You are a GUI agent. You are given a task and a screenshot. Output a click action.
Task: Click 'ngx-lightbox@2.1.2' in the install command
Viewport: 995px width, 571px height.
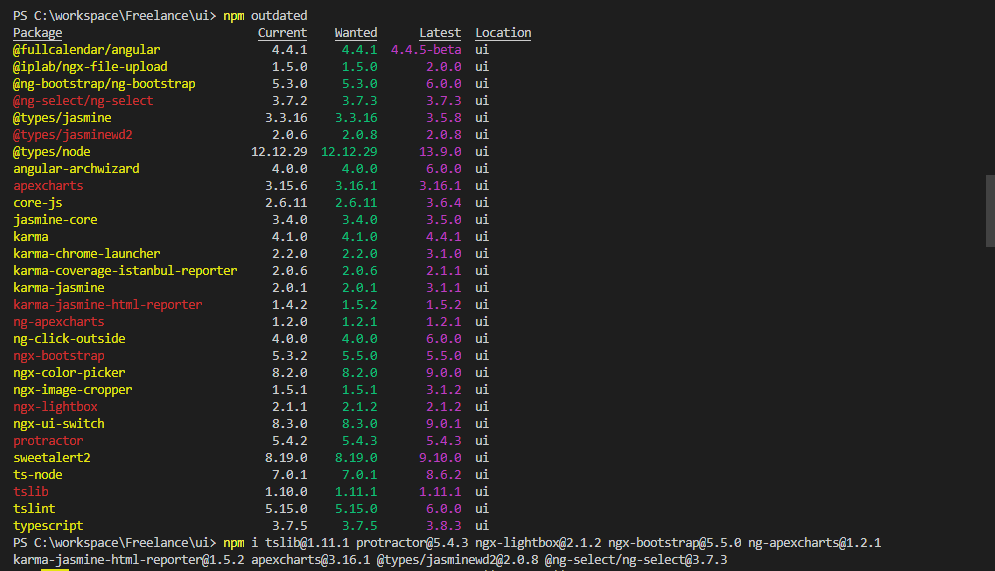(x=538, y=543)
